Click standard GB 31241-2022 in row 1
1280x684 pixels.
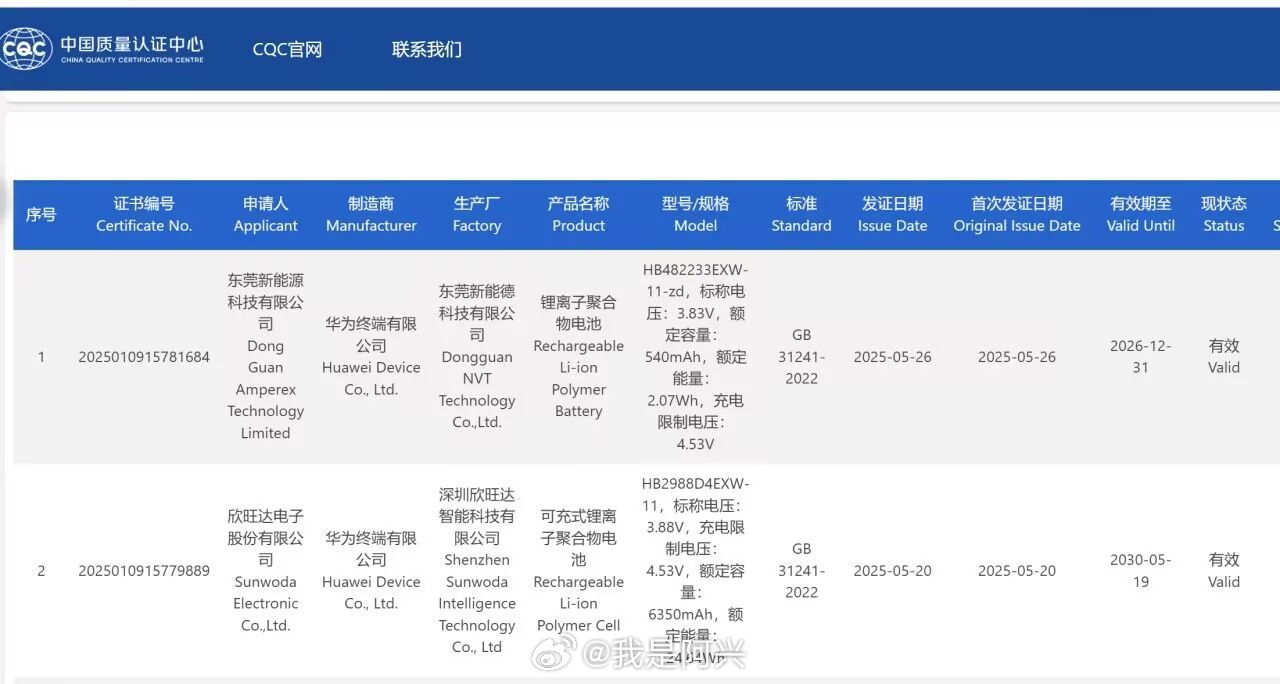pos(801,357)
